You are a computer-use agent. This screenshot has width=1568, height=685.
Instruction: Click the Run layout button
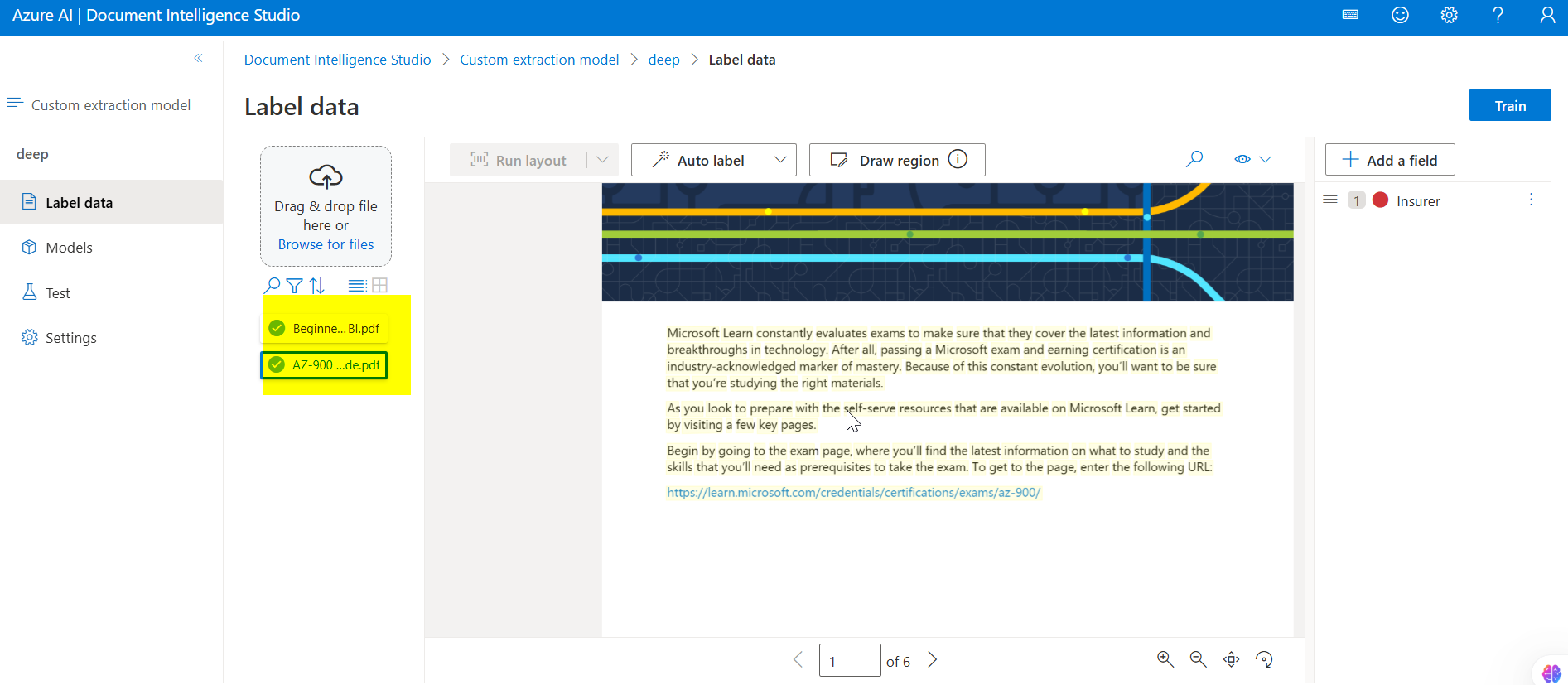[x=518, y=160]
